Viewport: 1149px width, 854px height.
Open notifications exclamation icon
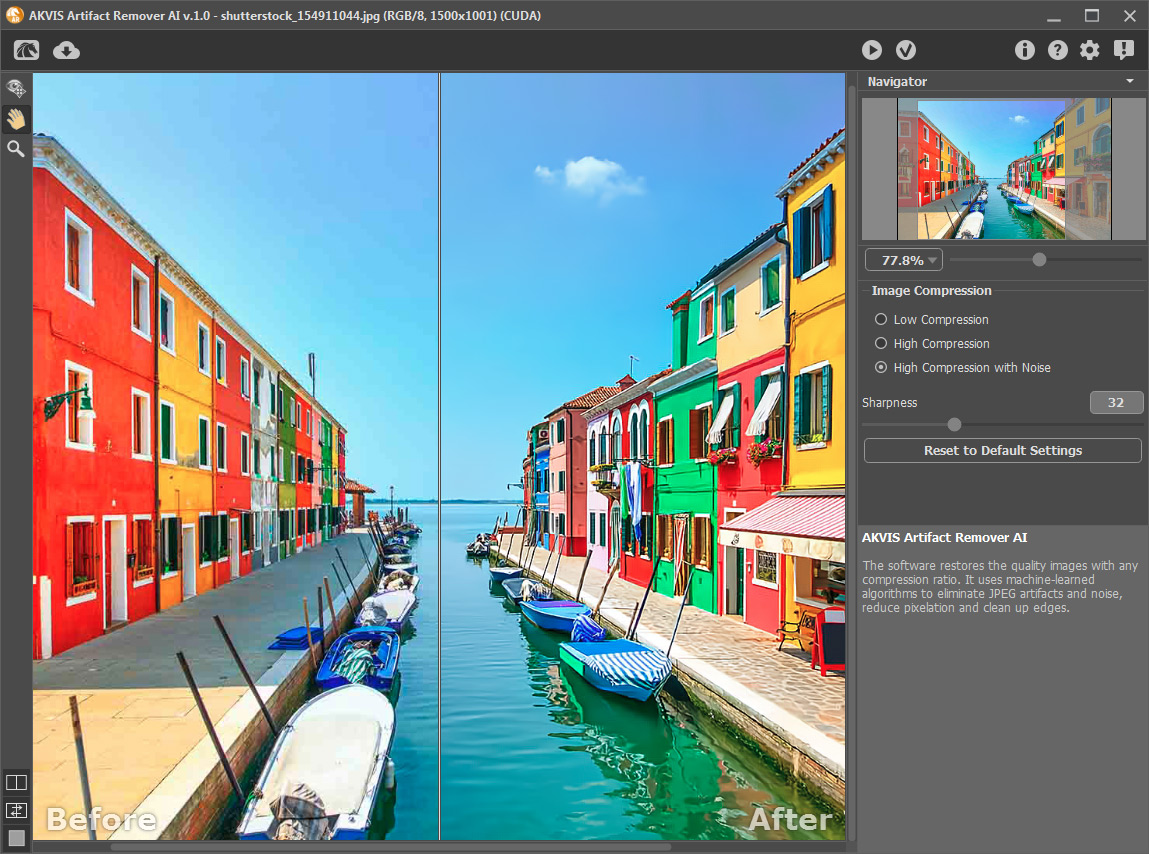coord(1123,50)
